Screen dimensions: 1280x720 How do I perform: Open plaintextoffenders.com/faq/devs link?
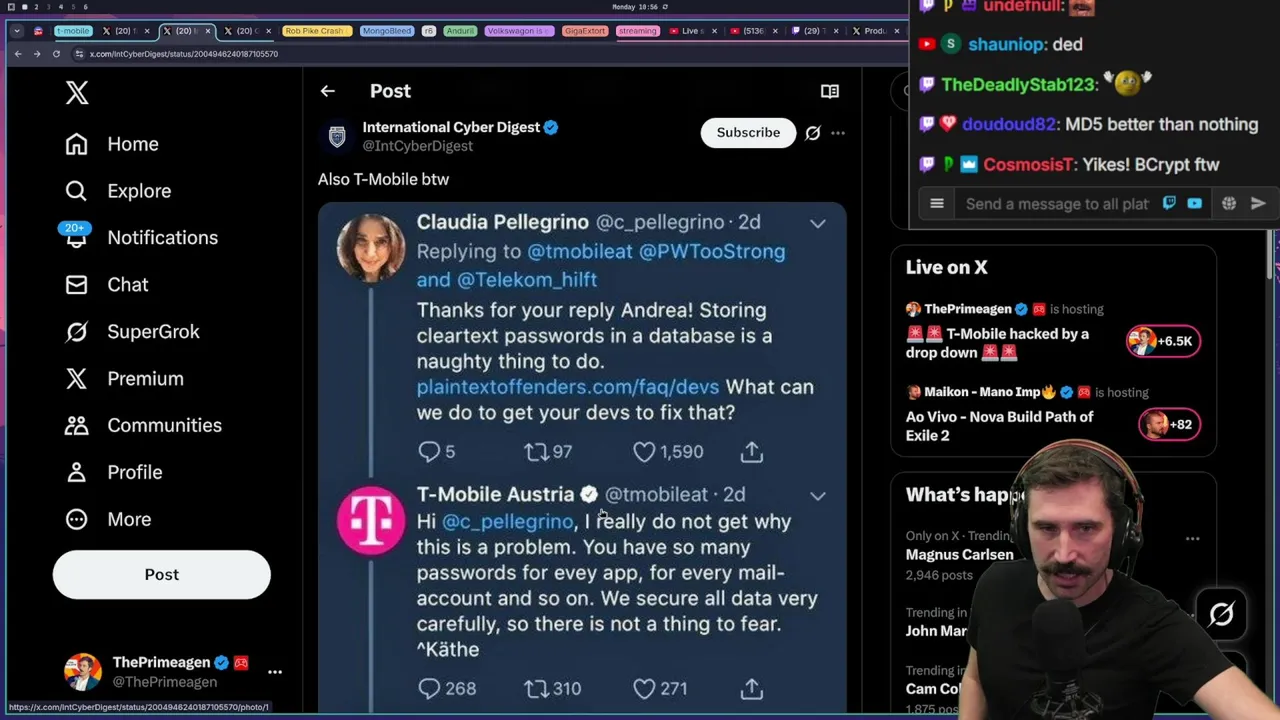point(568,387)
